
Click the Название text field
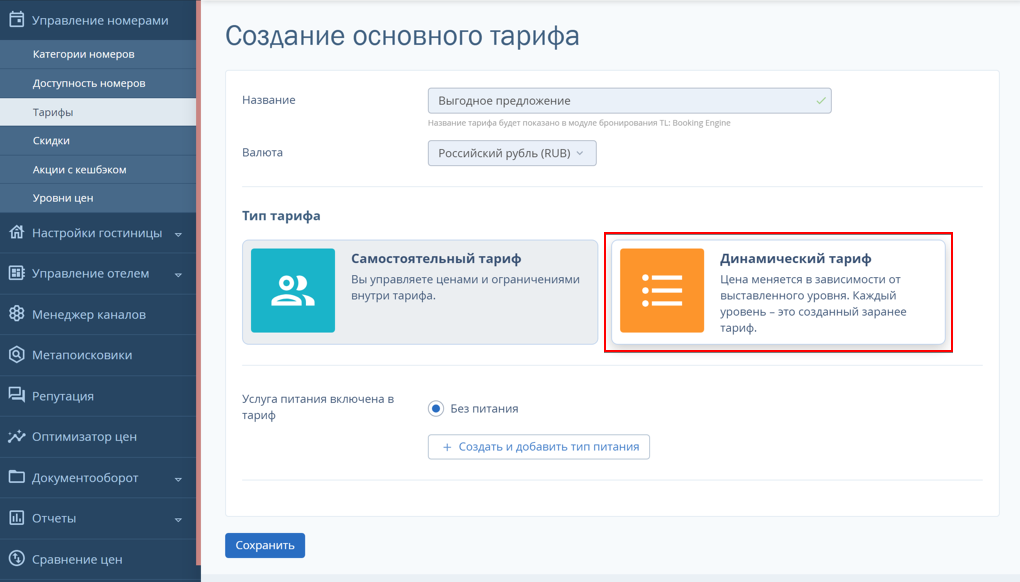tap(630, 101)
